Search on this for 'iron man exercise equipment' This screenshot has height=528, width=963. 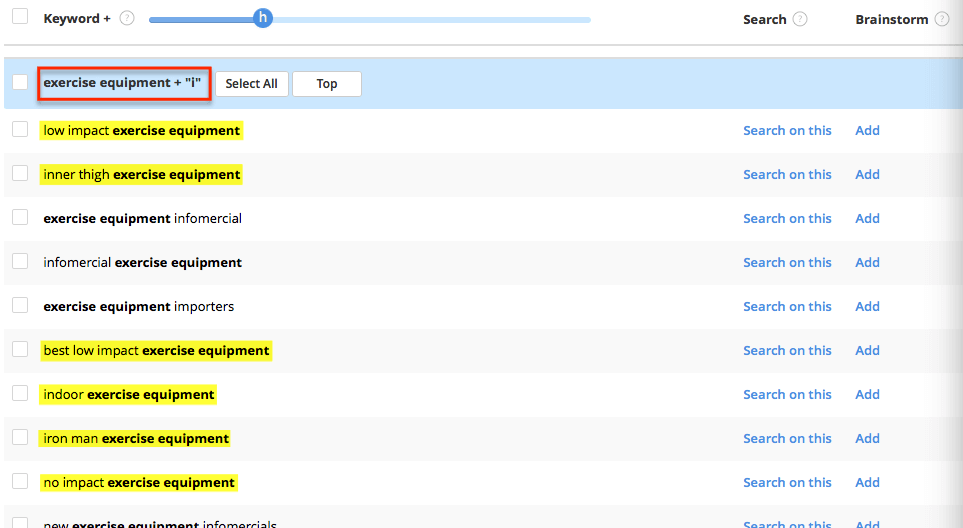pos(787,438)
